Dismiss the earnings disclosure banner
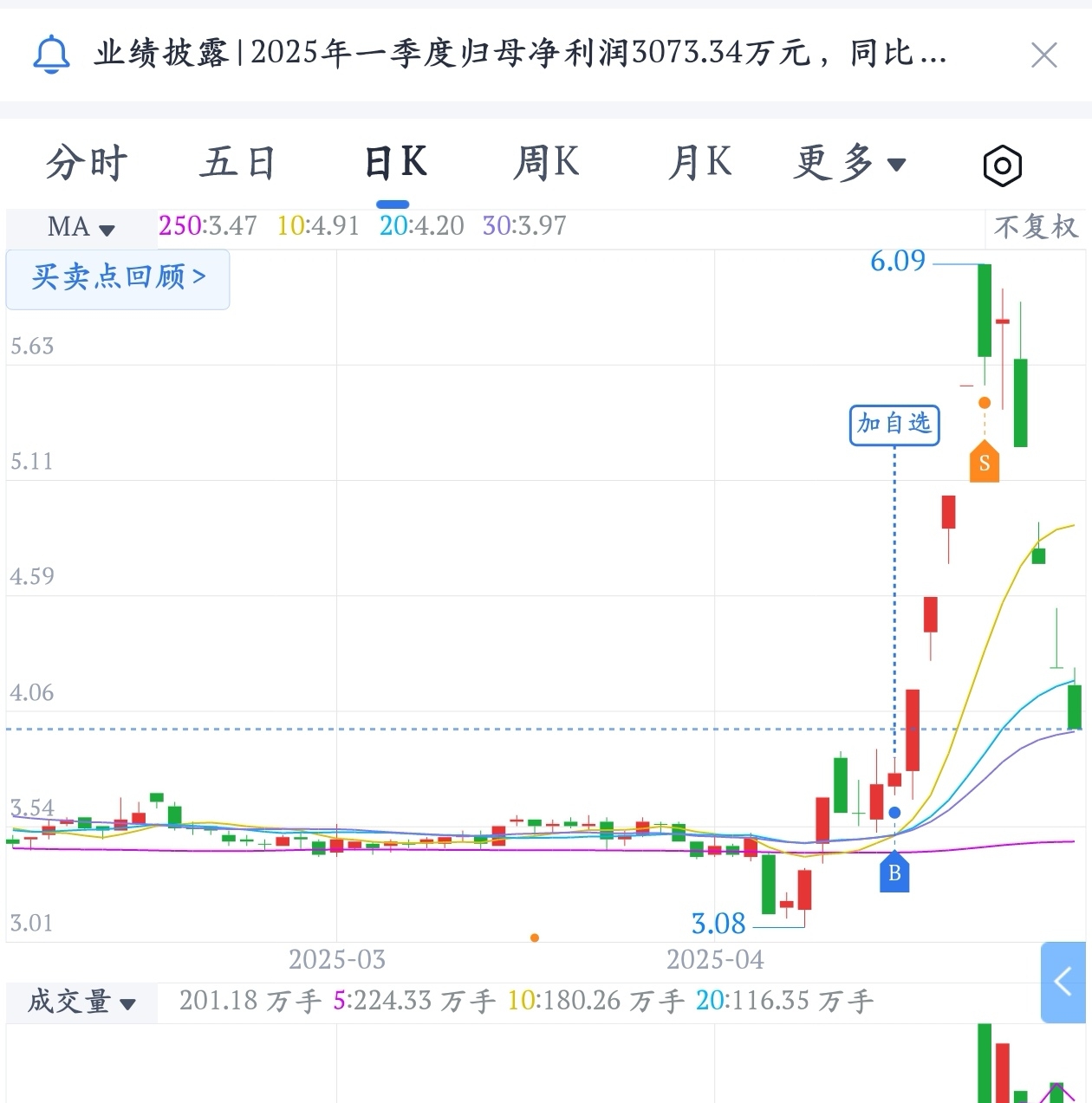The image size is (1092, 1103). click(x=1043, y=55)
